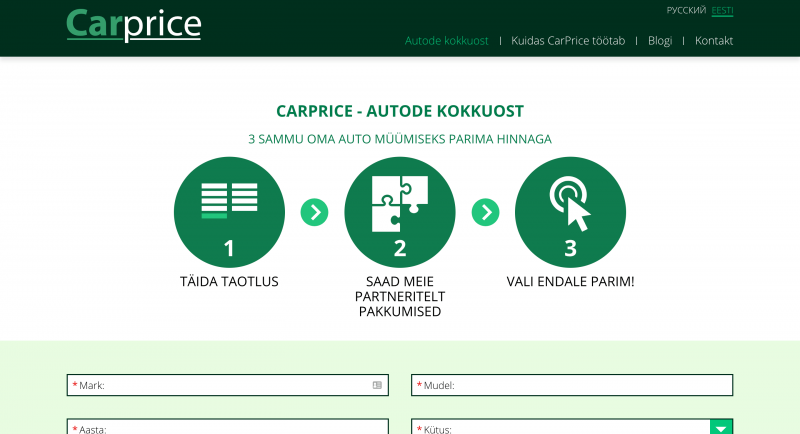Image resolution: width=800 pixels, height=434 pixels.
Task: Focus the Mudel input field
Action: coord(572,385)
